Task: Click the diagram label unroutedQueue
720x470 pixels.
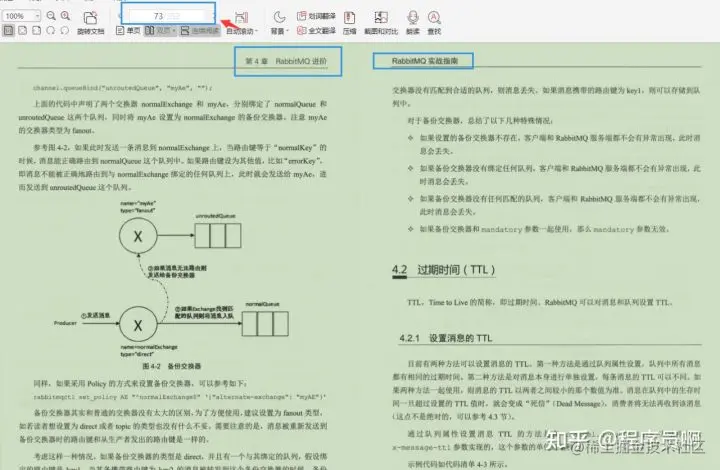Action: [216, 216]
